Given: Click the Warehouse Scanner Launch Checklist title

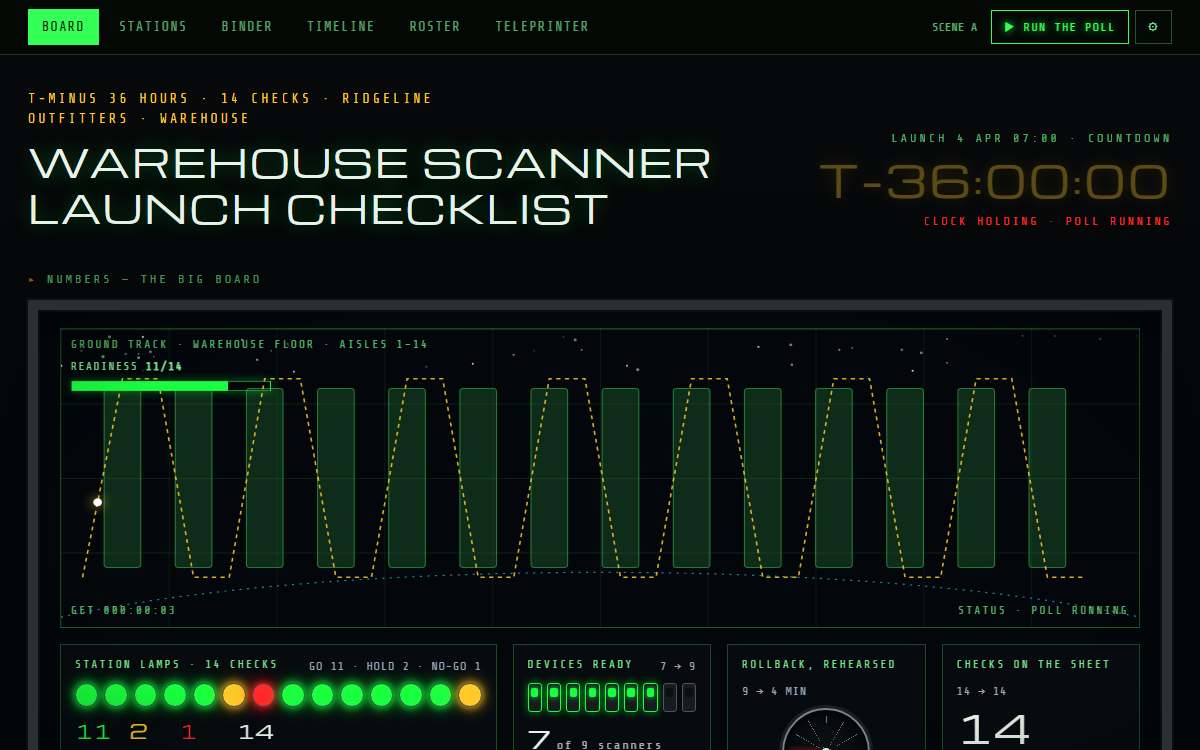Looking at the screenshot, I should click(x=370, y=187).
